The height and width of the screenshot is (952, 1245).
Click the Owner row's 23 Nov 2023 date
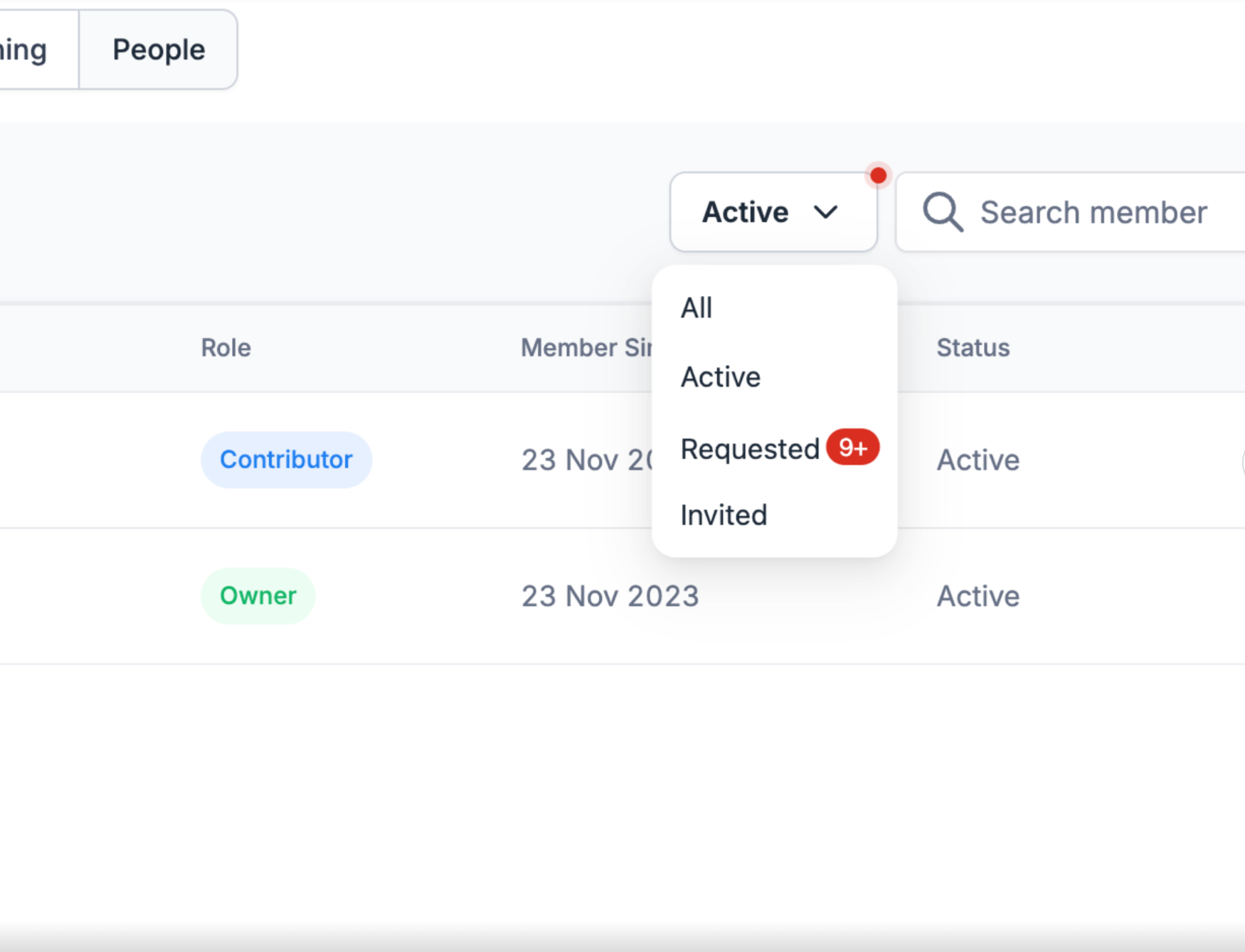click(610, 596)
